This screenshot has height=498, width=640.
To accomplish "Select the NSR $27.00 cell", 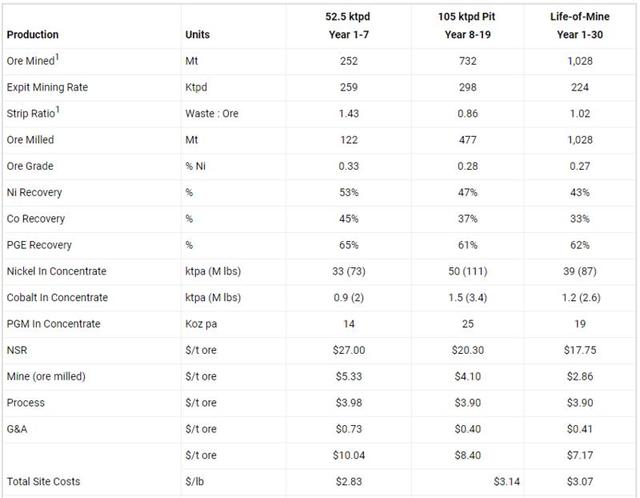I will tap(349, 350).
